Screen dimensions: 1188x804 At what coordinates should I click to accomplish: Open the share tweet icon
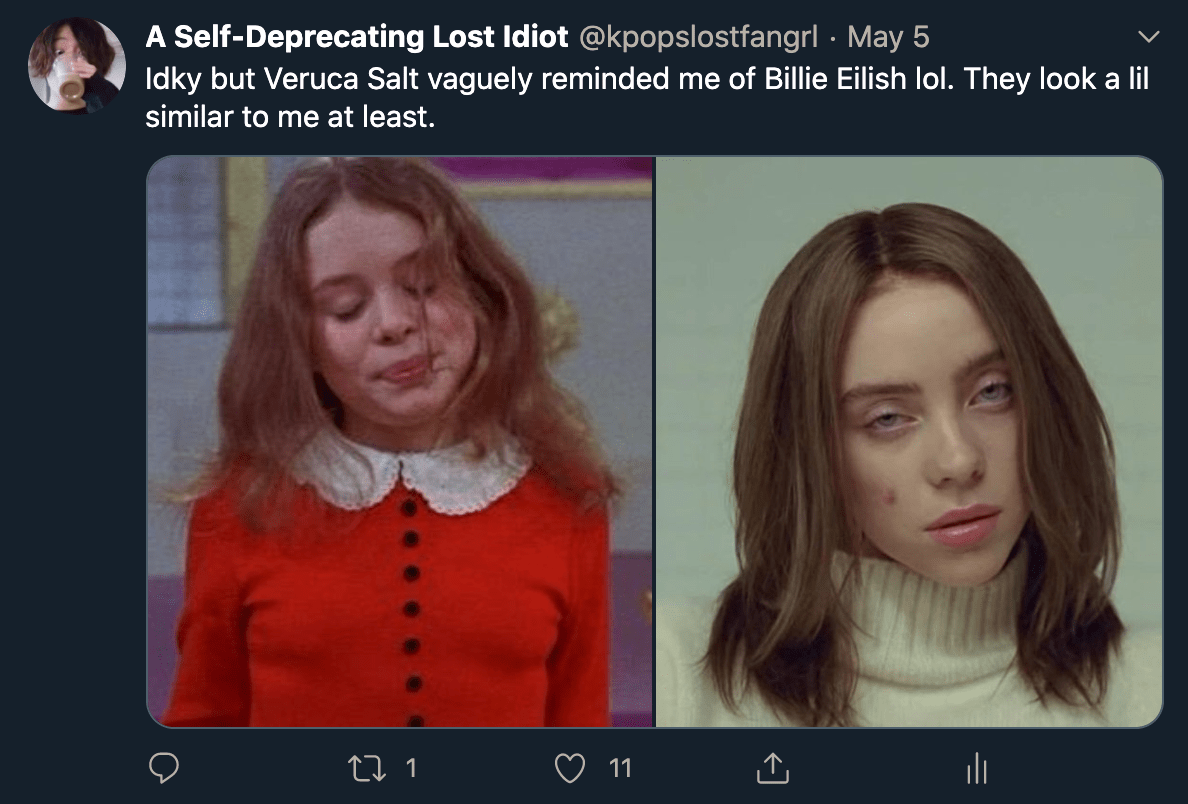point(770,767)
